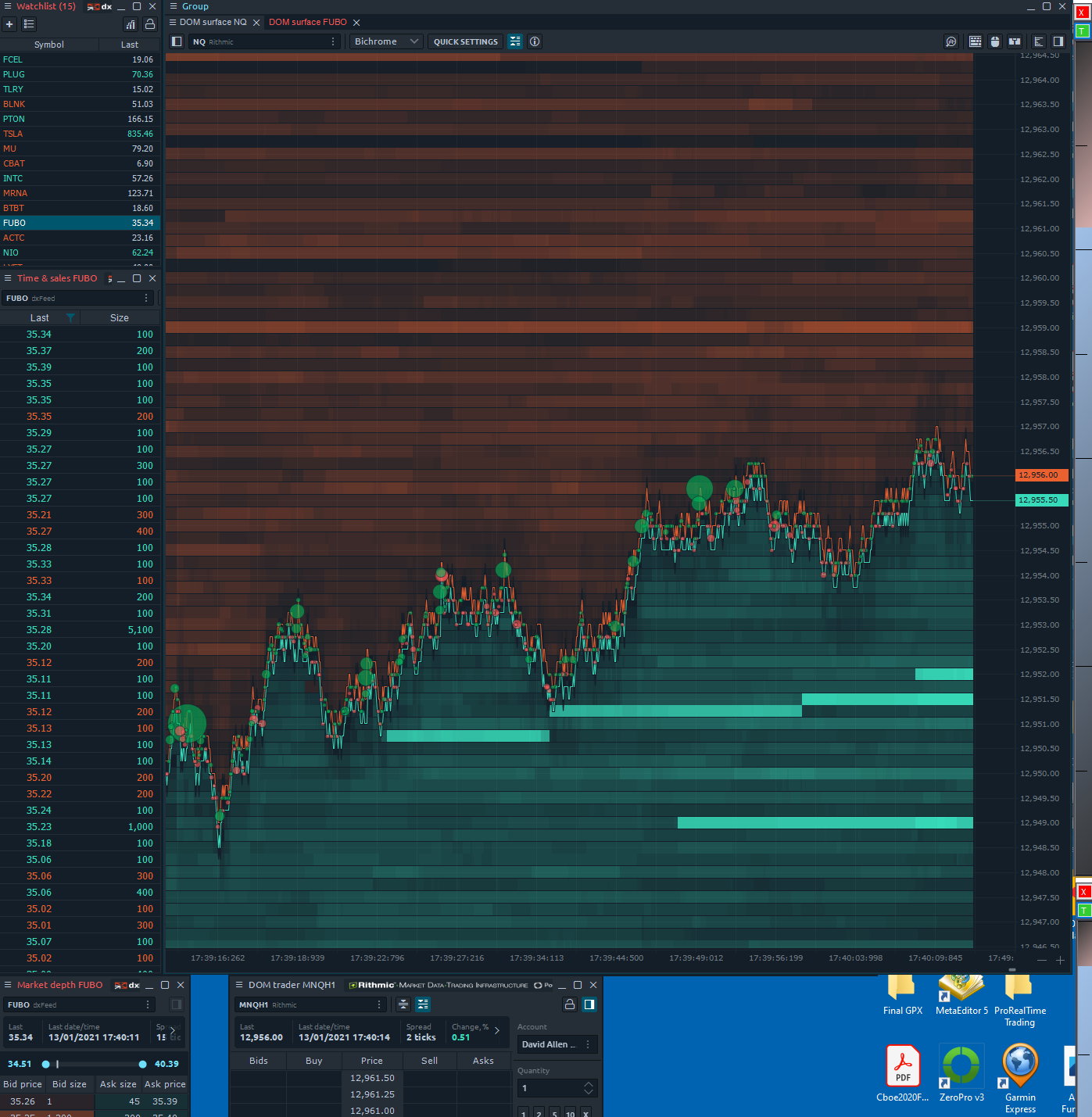The height and width of the screenshot is (1117, 1092).
Task: Click the 12,956.00 last price label
Action: click(1042, 475)
